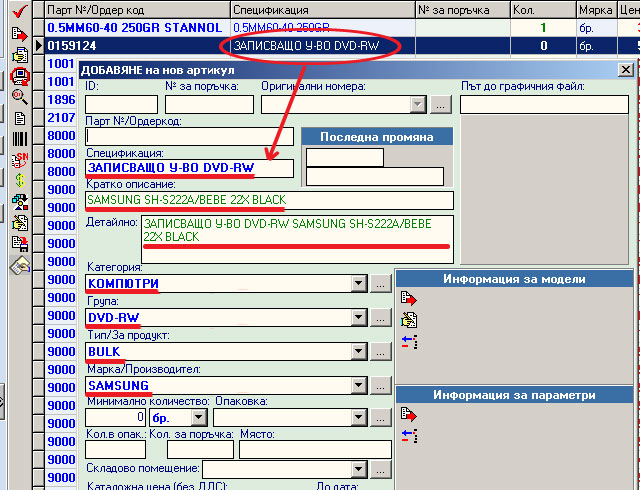Open the Оригинални номера dropdown arrow

point(418,105)
